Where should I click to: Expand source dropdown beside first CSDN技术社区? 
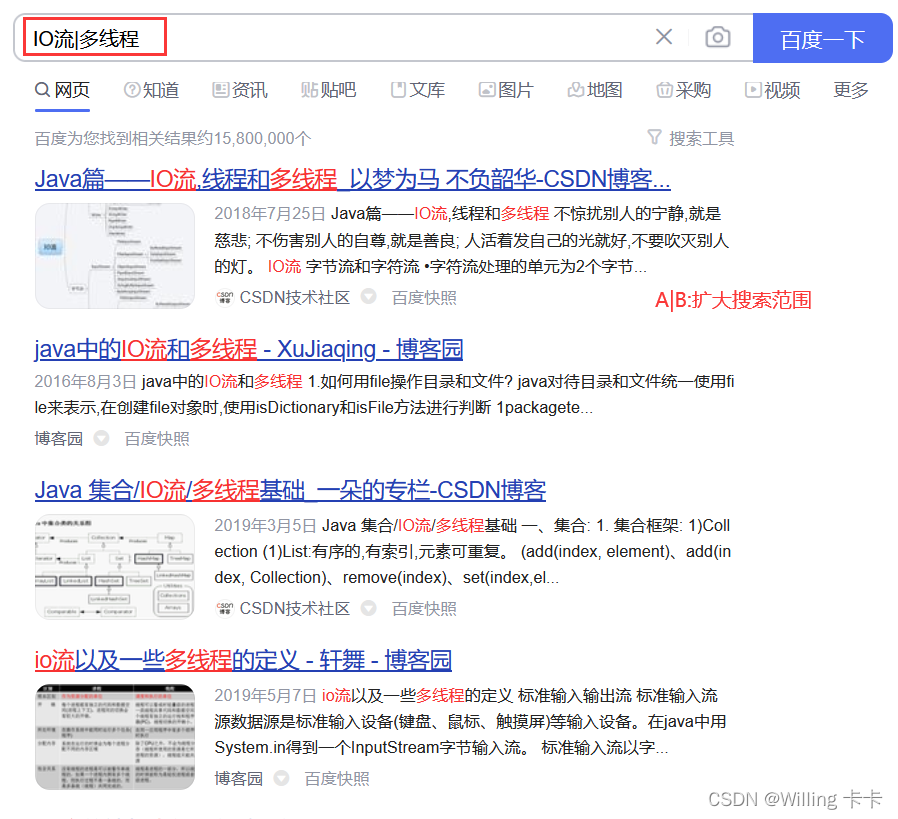point(368,297)
